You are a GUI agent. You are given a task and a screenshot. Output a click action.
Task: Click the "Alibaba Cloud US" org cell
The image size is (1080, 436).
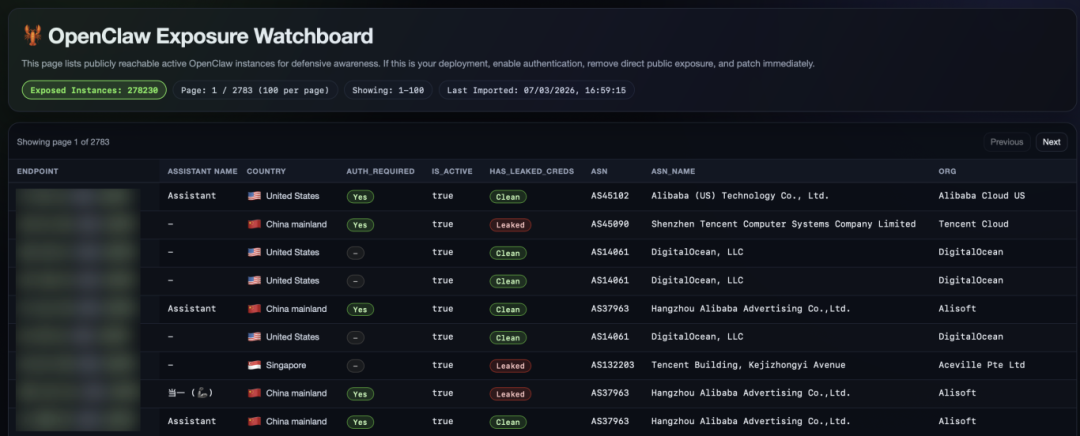(981, 196)
